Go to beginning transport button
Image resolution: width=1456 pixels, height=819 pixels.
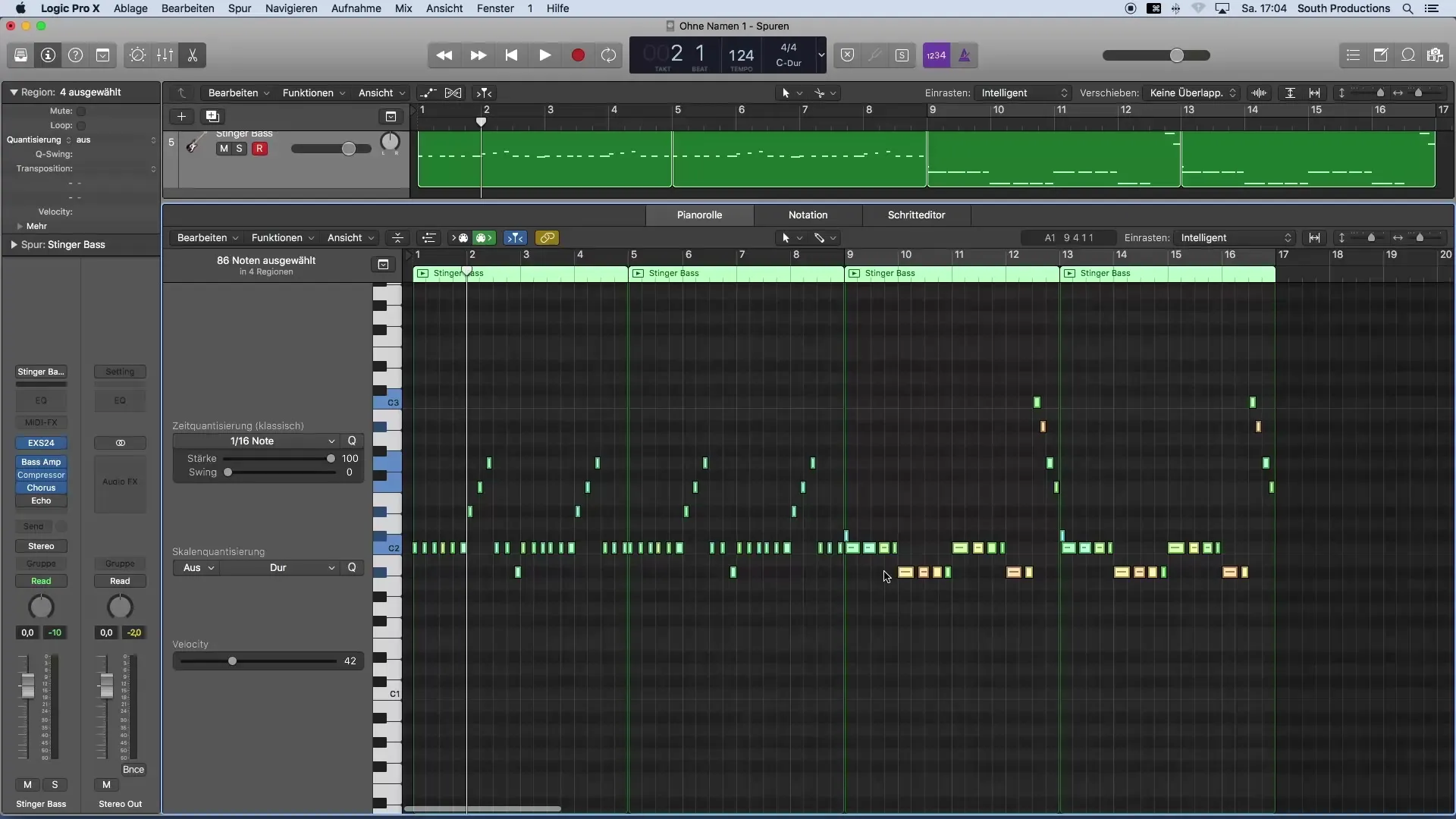[x=511, y=55]
